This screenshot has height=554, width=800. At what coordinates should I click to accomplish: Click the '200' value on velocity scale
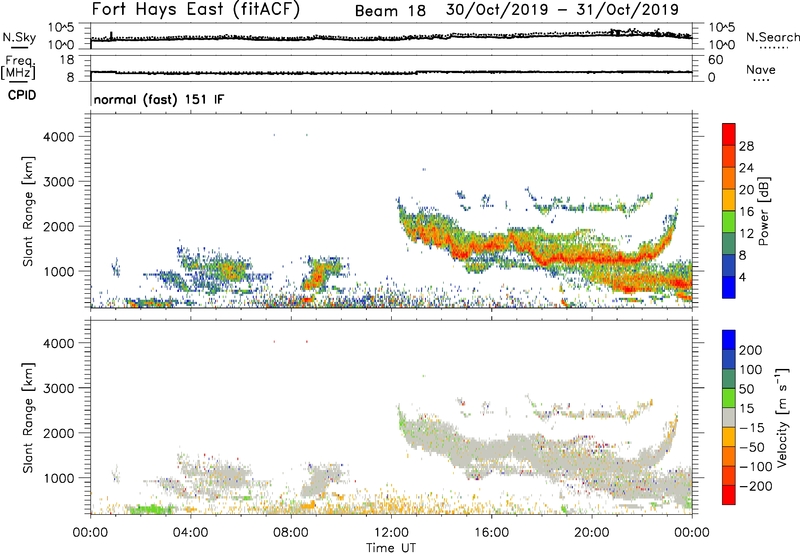click(x=751, y=350)
